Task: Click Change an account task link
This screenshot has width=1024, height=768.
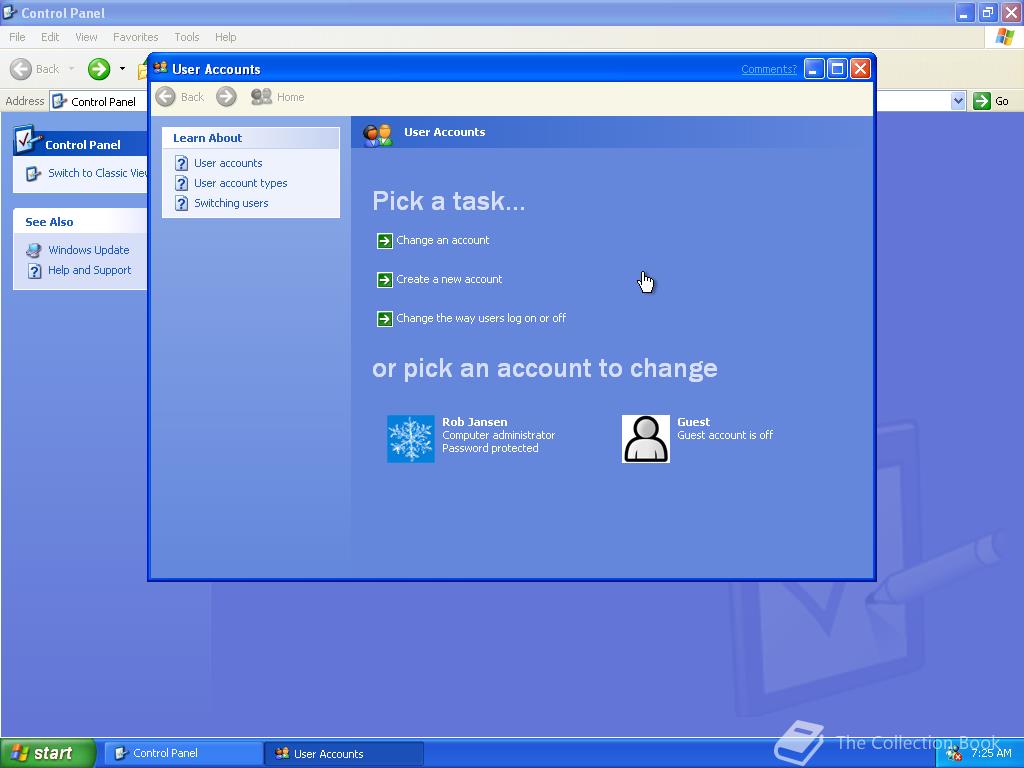Action: click(x=443, y=240)
